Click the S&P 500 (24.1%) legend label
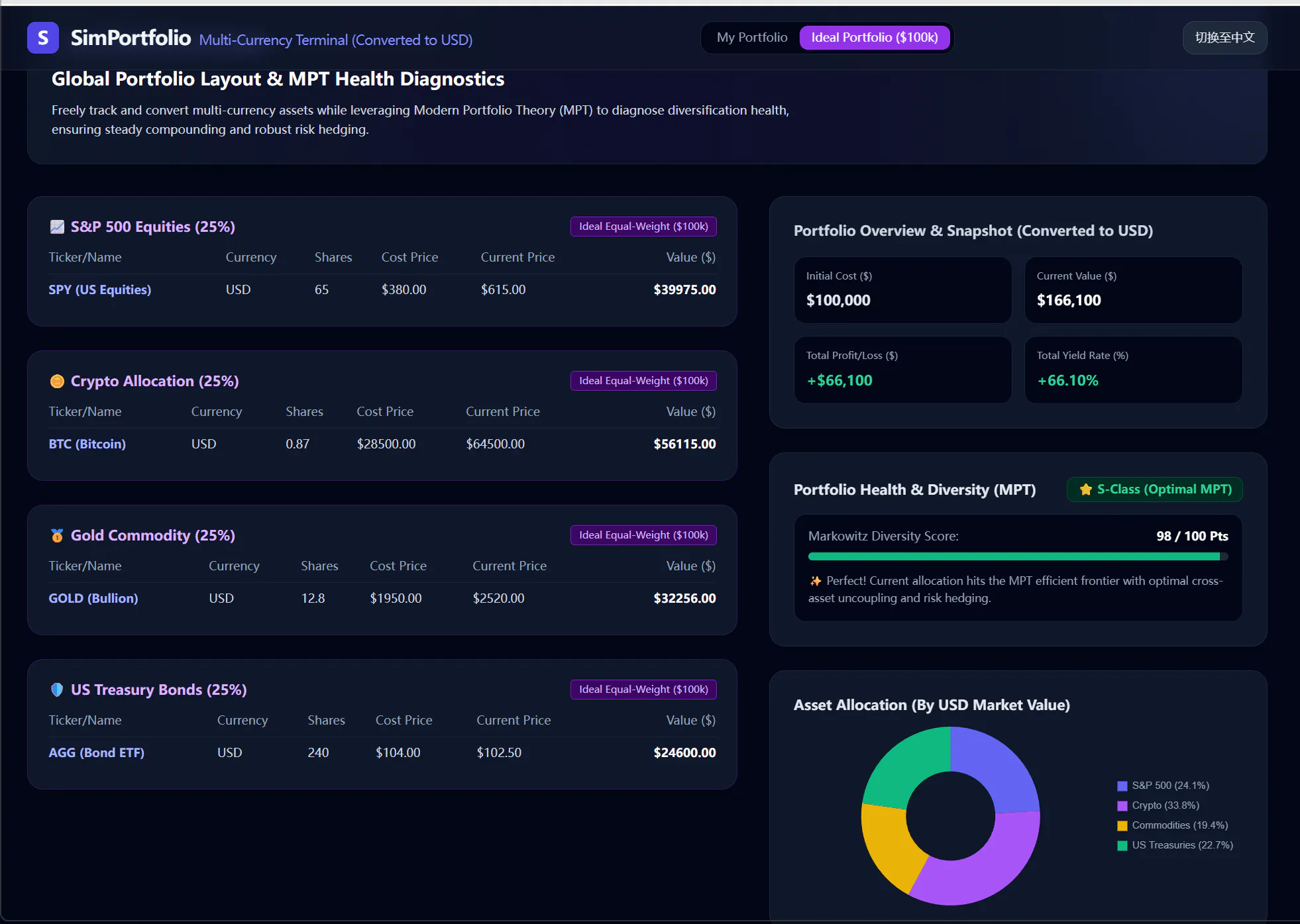Screen dimensions: 1300x924 (1170, 786)
